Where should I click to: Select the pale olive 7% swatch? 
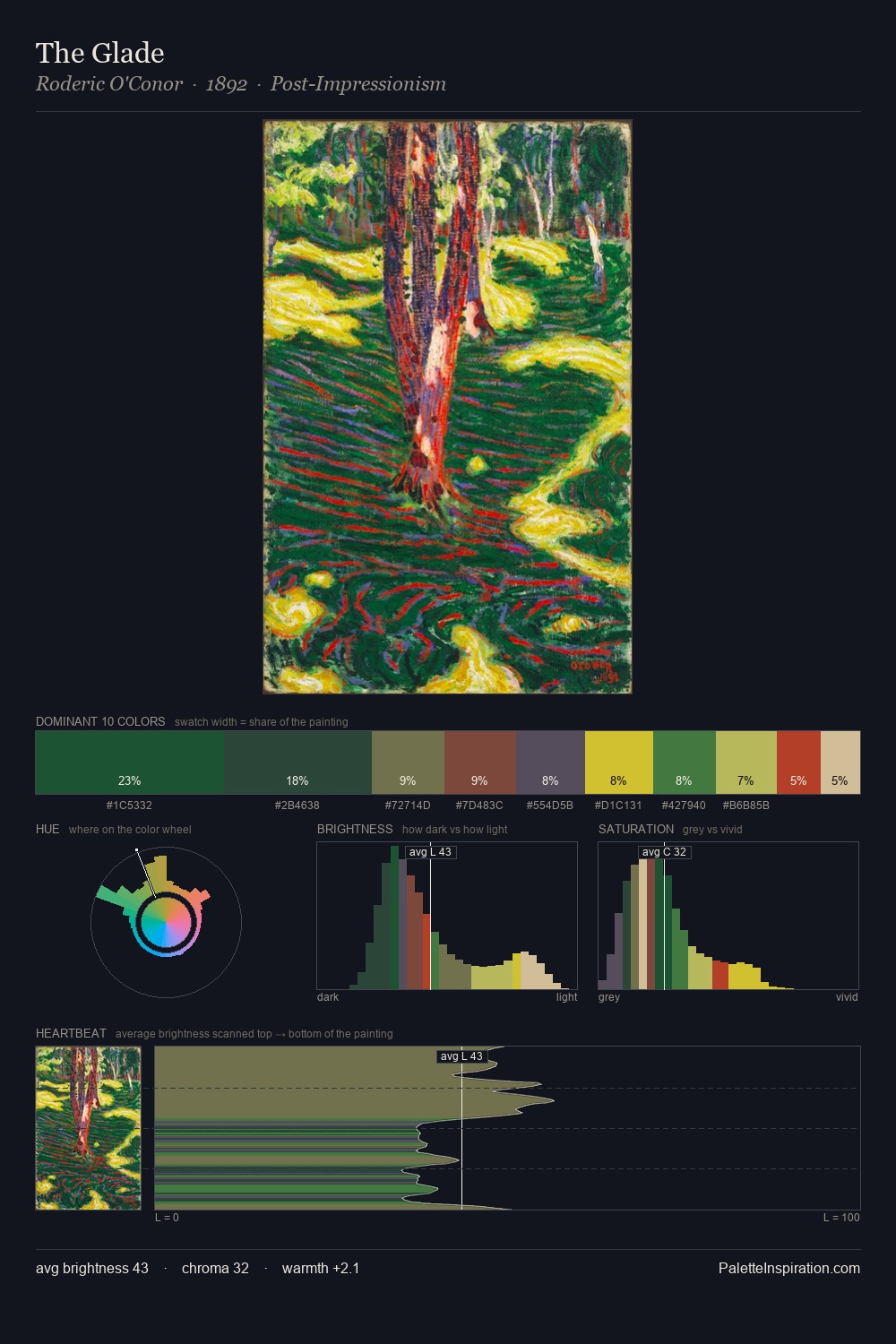tap(746, 762)
